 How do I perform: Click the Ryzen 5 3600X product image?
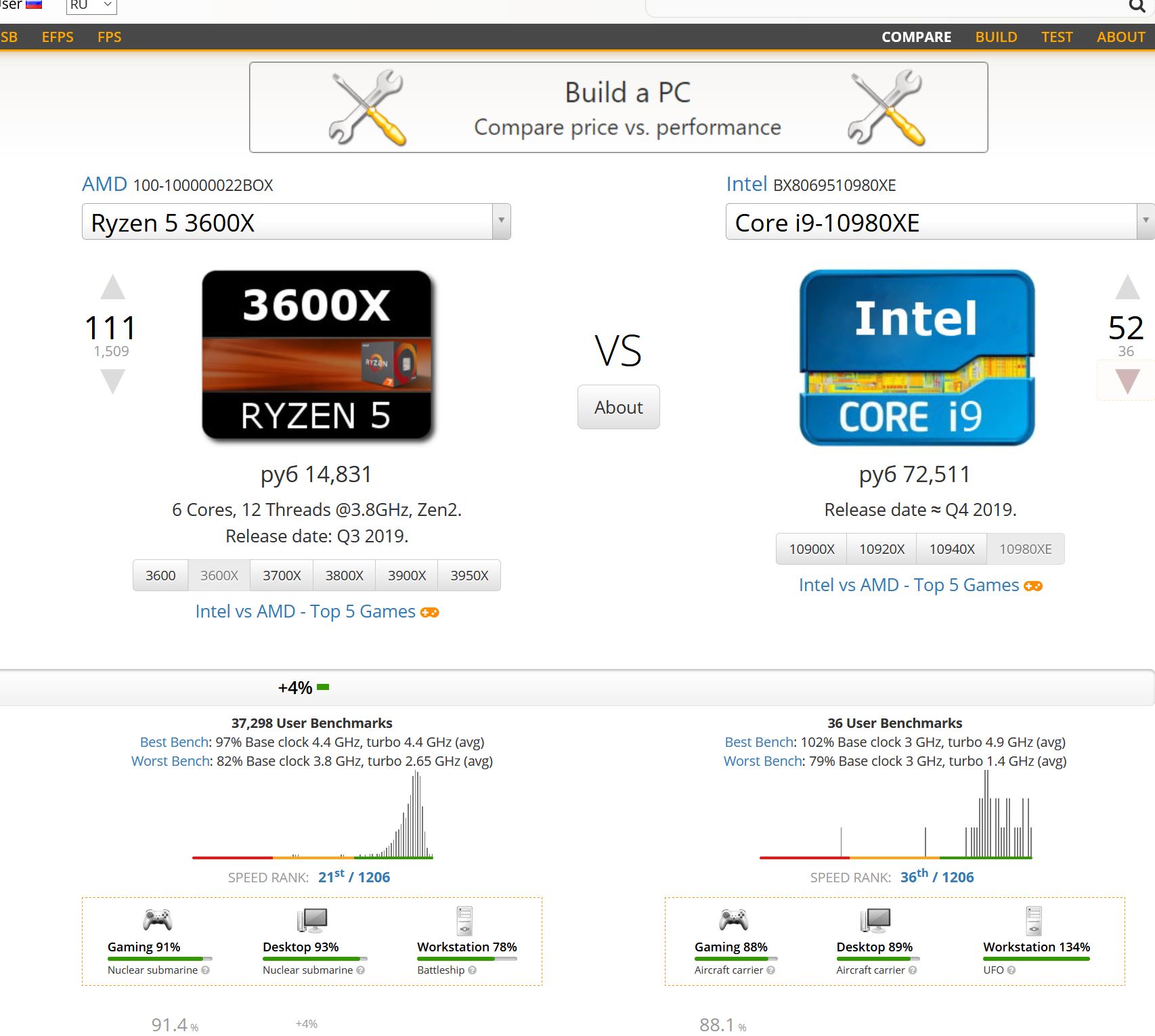317,355
